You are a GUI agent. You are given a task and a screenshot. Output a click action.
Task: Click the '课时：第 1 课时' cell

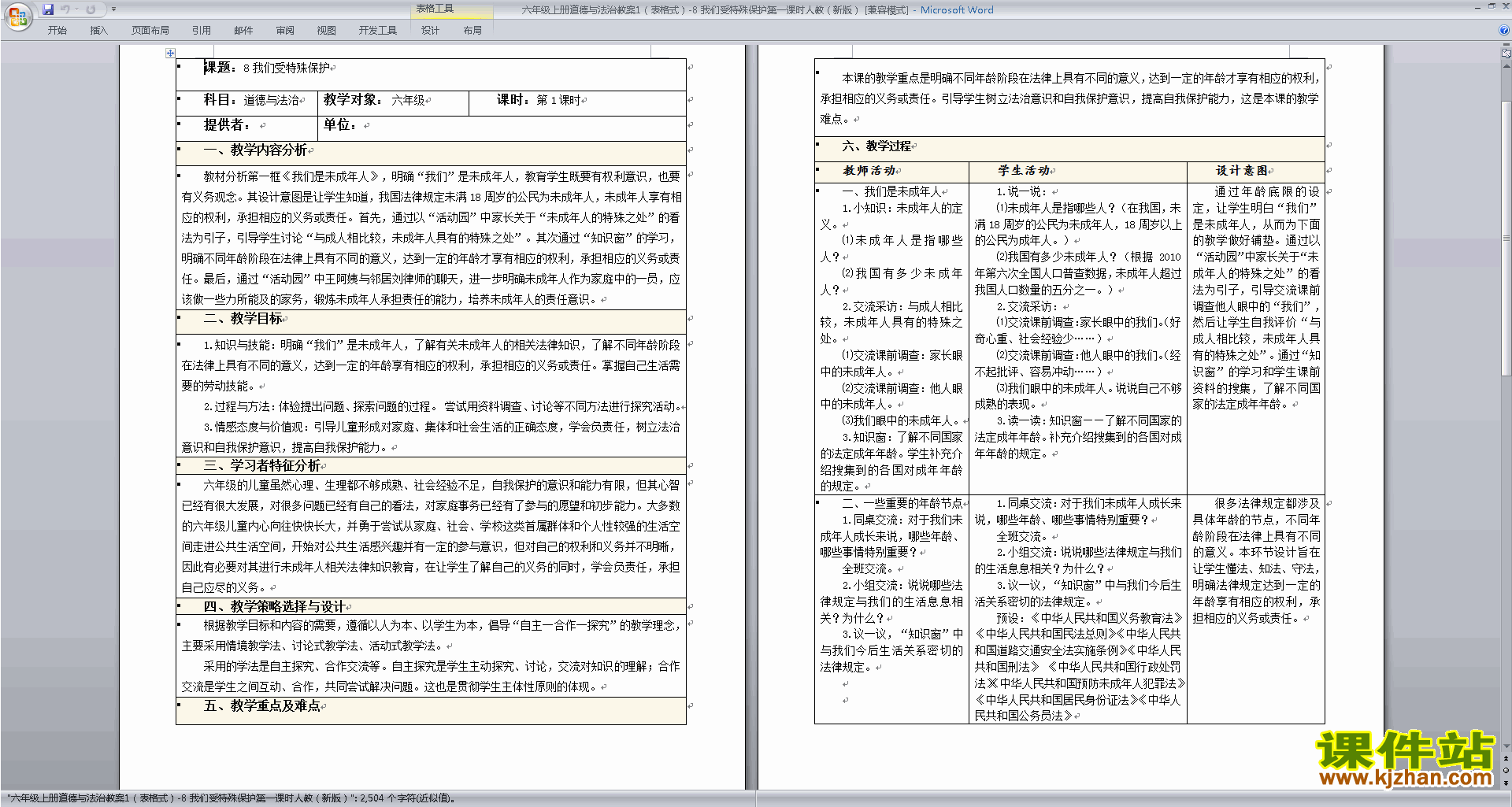(577, 103)
